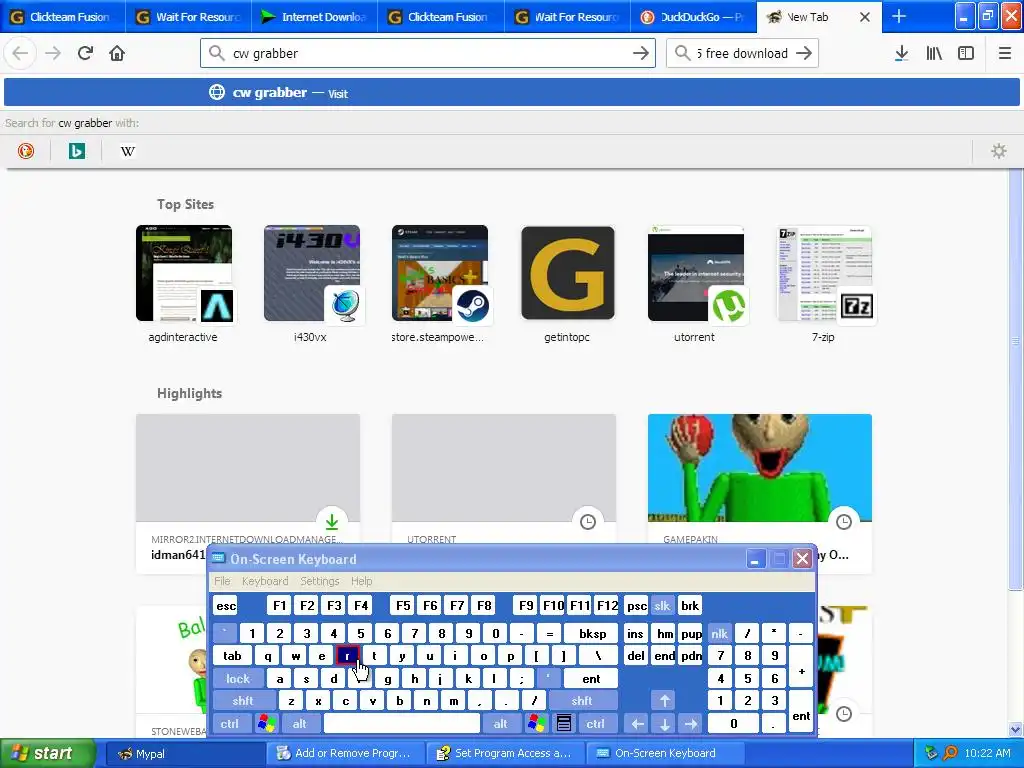Click the bksp key on the keyboard

point(592,633)
